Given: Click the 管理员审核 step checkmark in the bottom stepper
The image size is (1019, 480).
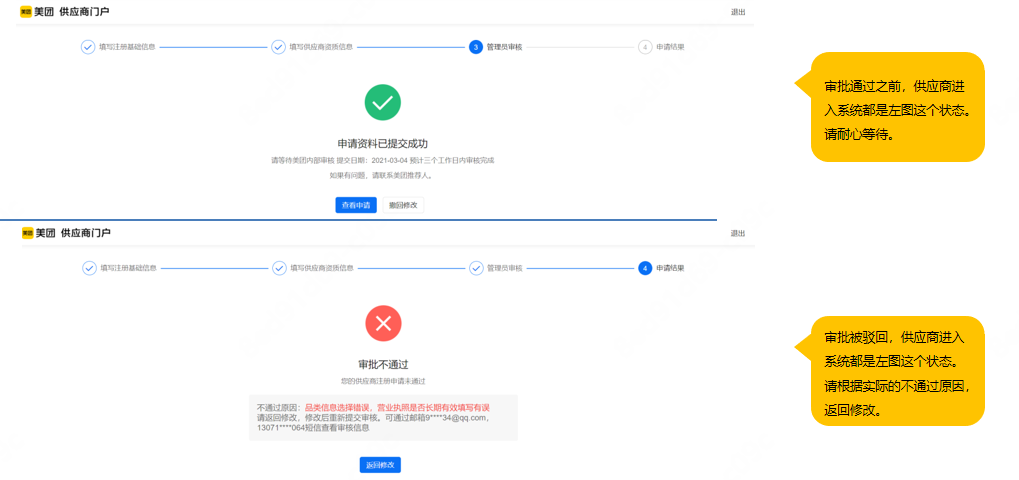Looking at the screenshot, I should click(476, 268).
